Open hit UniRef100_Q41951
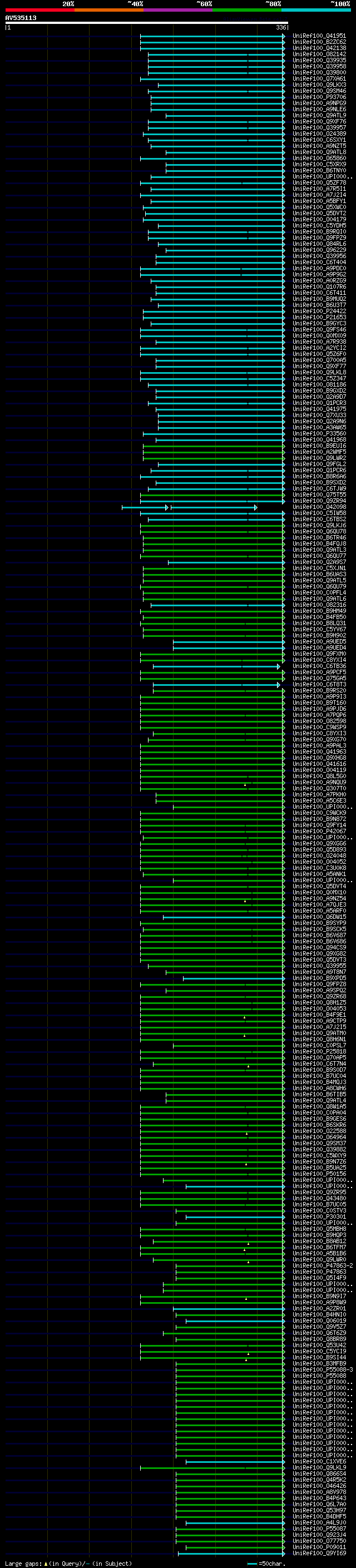Viewport: 356px width, 1568px height. coord(319,36)
